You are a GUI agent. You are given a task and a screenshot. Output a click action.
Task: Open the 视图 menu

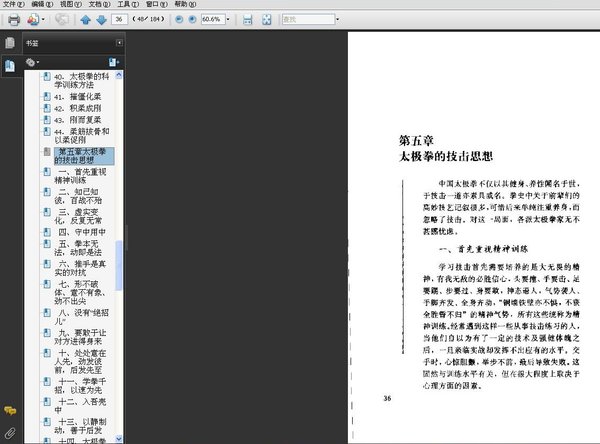[x=71, y=4]
